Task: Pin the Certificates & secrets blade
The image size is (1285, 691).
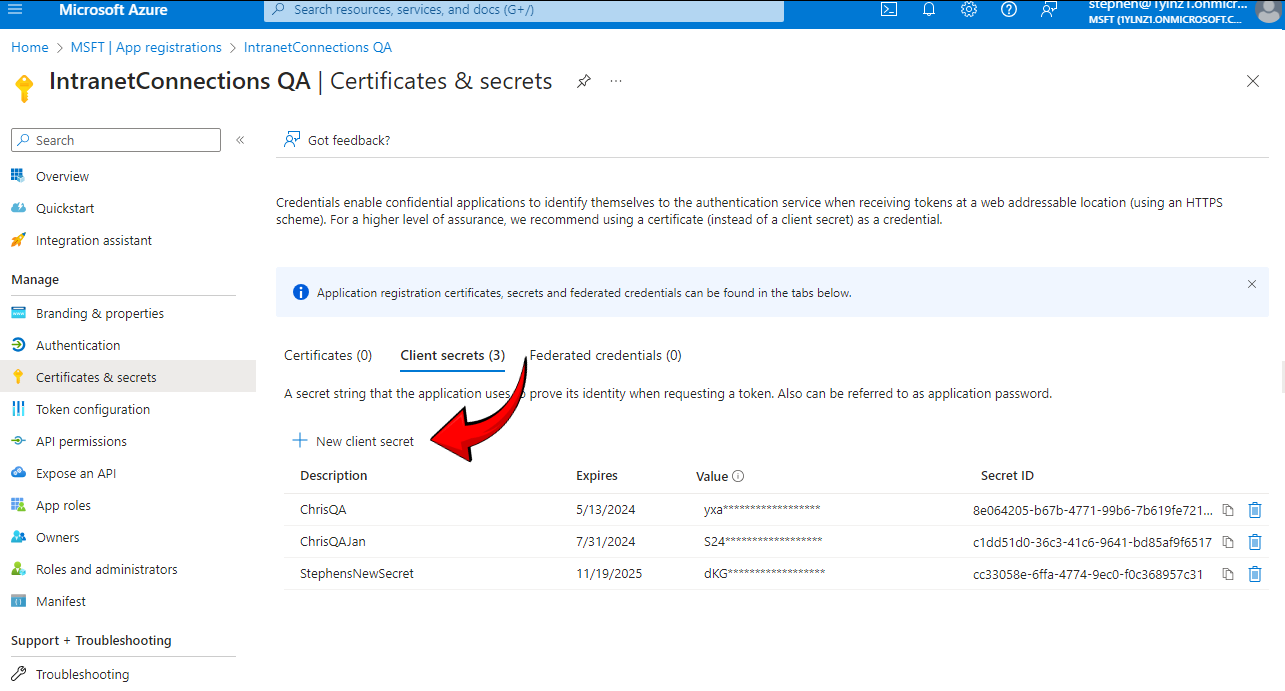Action: [584, 81]
